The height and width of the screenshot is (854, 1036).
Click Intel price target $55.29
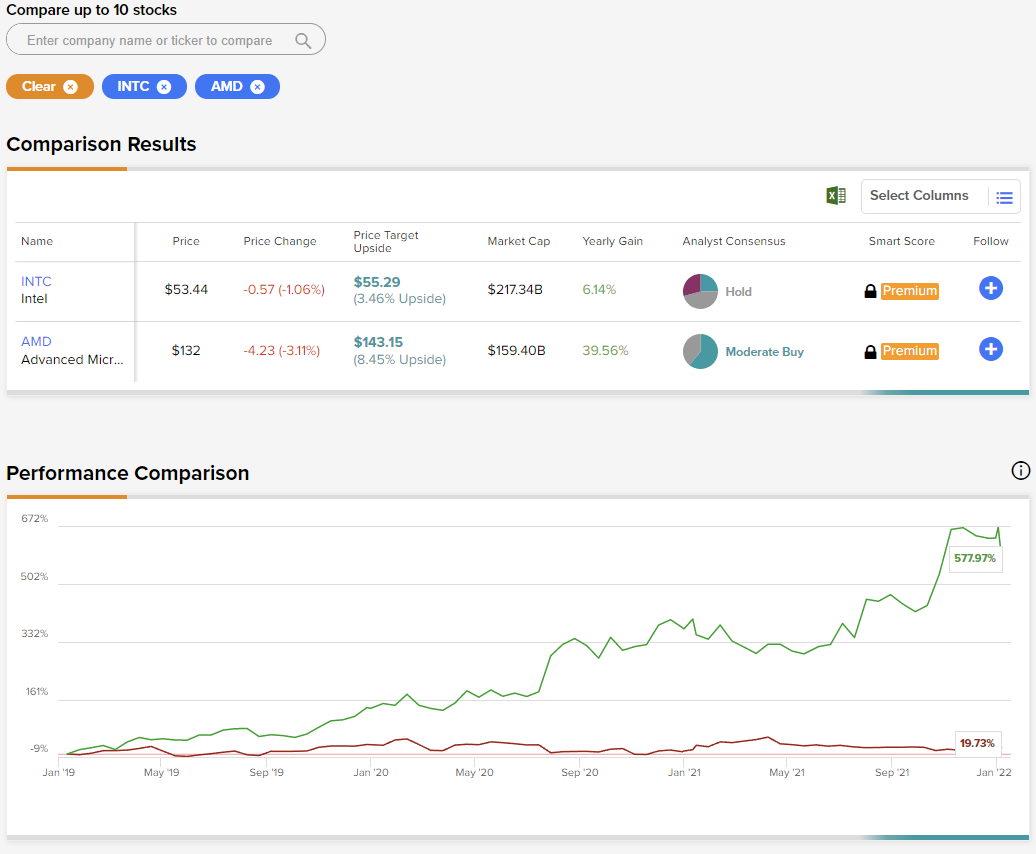point(377,282)
